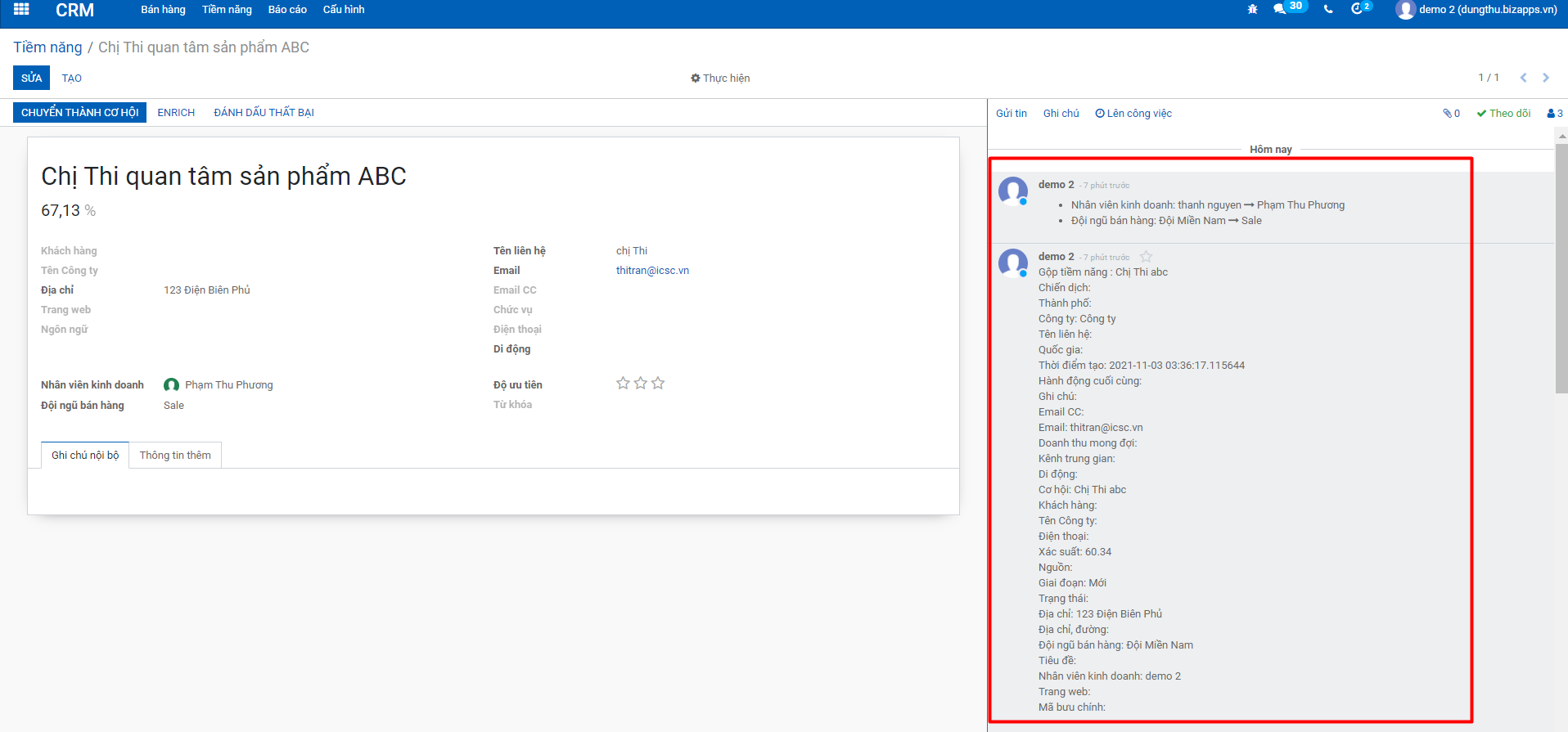Click the 67,13 probability value
The image size is (1568, 732).
click(61, 211)
